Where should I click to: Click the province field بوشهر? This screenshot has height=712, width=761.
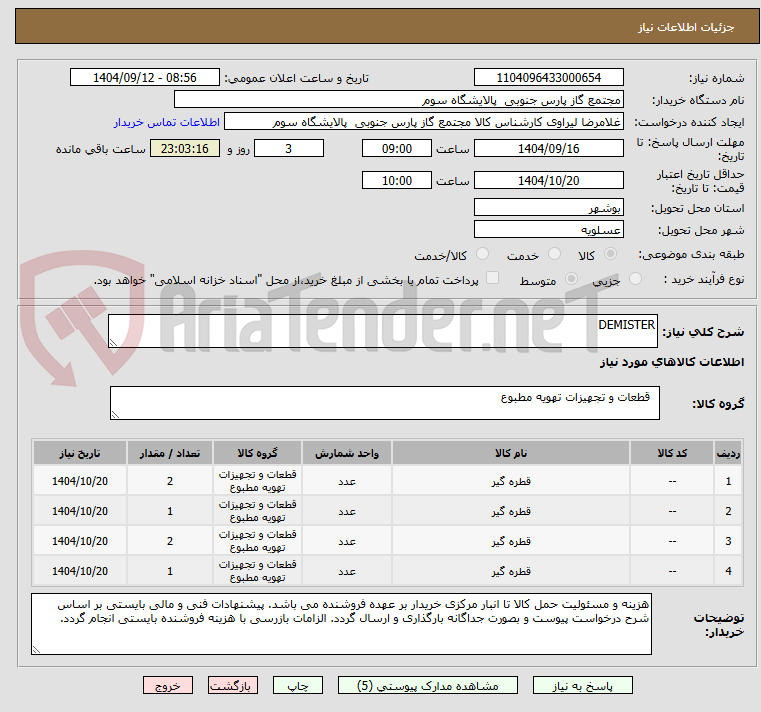(x=548, y=207)
